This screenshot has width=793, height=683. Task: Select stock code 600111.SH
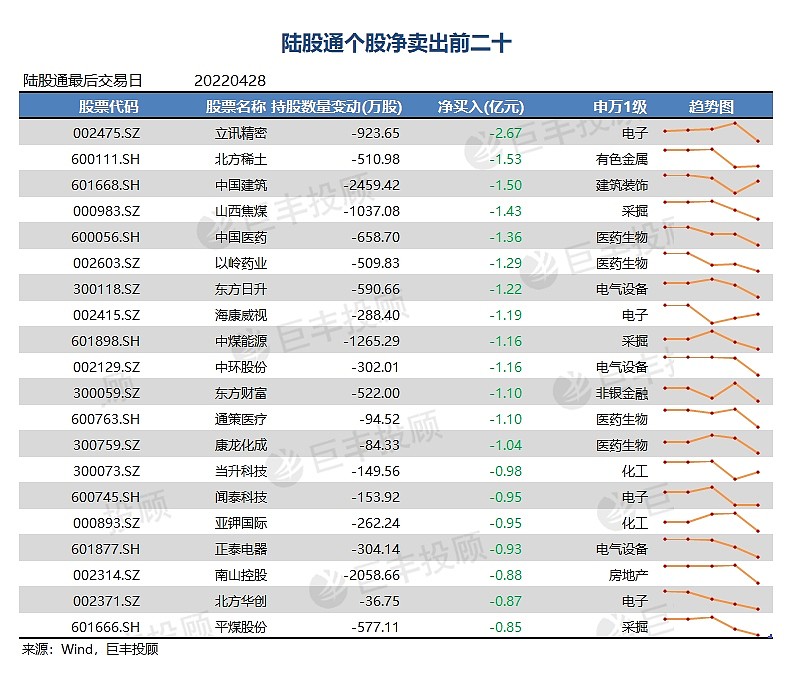105,159
